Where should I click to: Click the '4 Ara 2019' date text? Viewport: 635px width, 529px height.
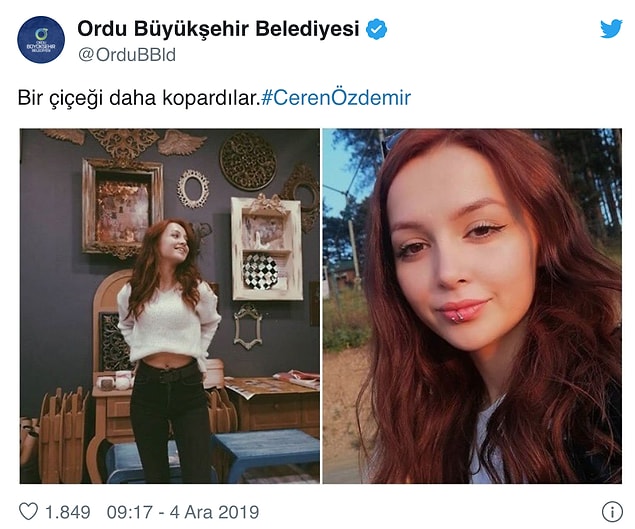pyautogui.click(x=214, y=512)
